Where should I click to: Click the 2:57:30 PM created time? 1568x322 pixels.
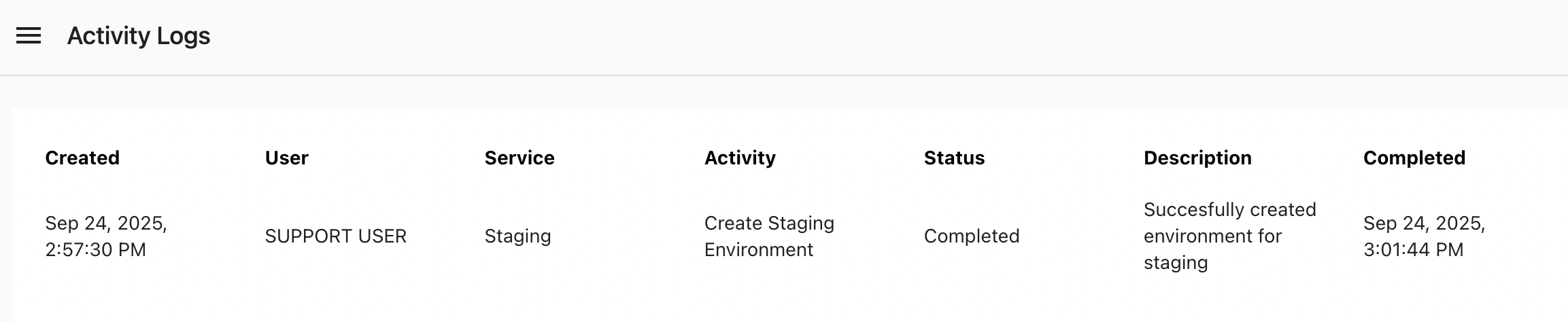click(x=95, y=249)
